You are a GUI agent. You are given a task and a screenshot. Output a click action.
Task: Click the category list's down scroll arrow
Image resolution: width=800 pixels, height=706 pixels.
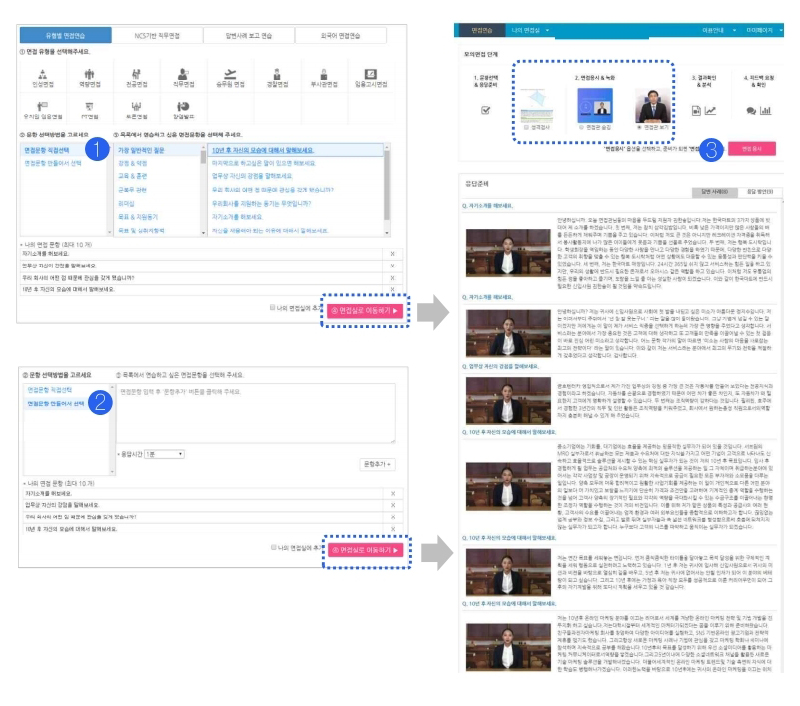coord(203,233)
